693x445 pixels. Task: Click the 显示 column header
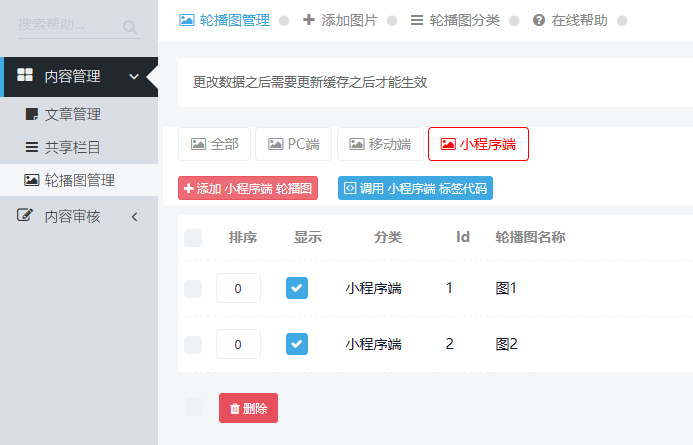point(308,237)
